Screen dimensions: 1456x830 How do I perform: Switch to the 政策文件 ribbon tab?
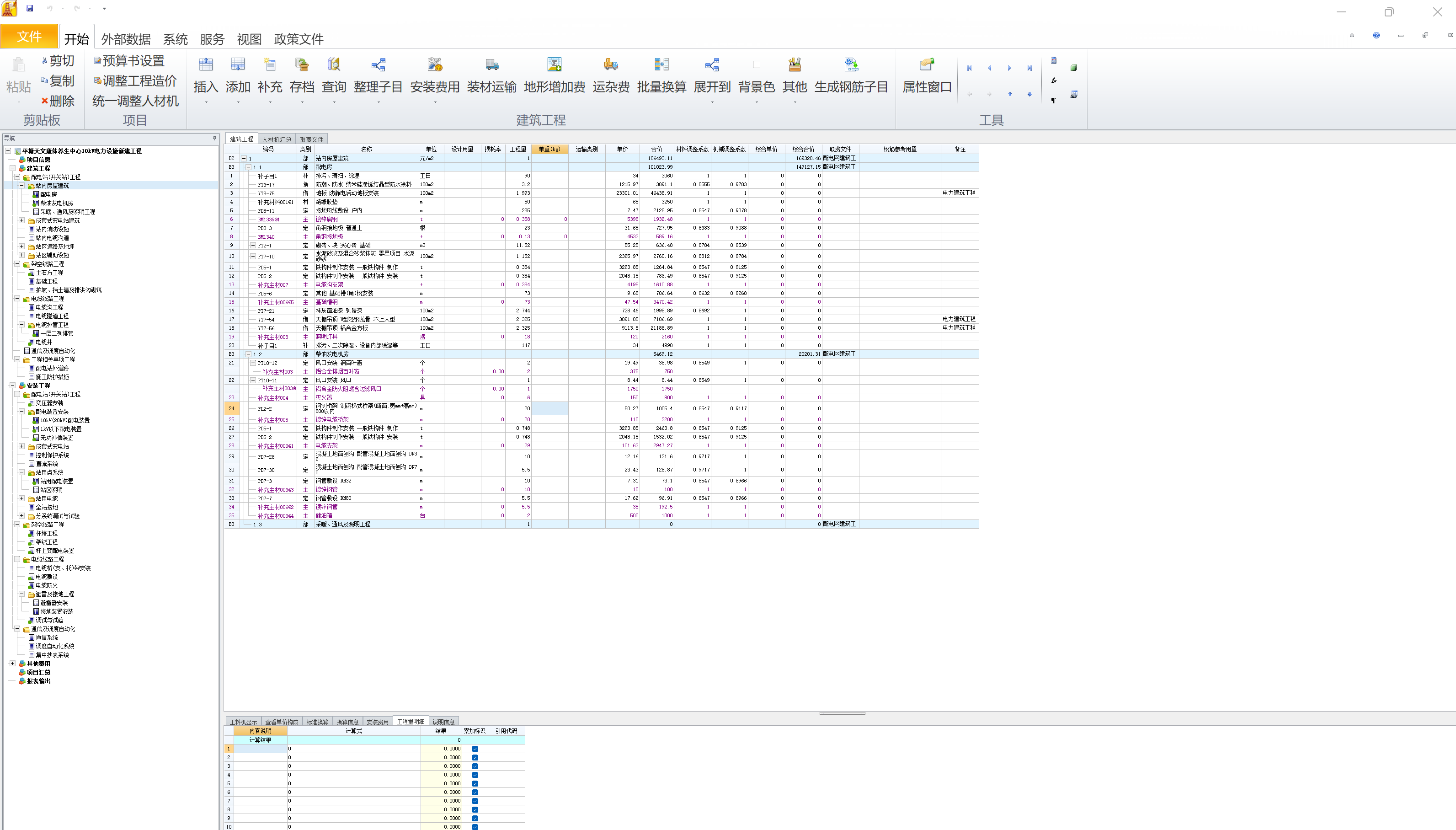pos(299,39)
